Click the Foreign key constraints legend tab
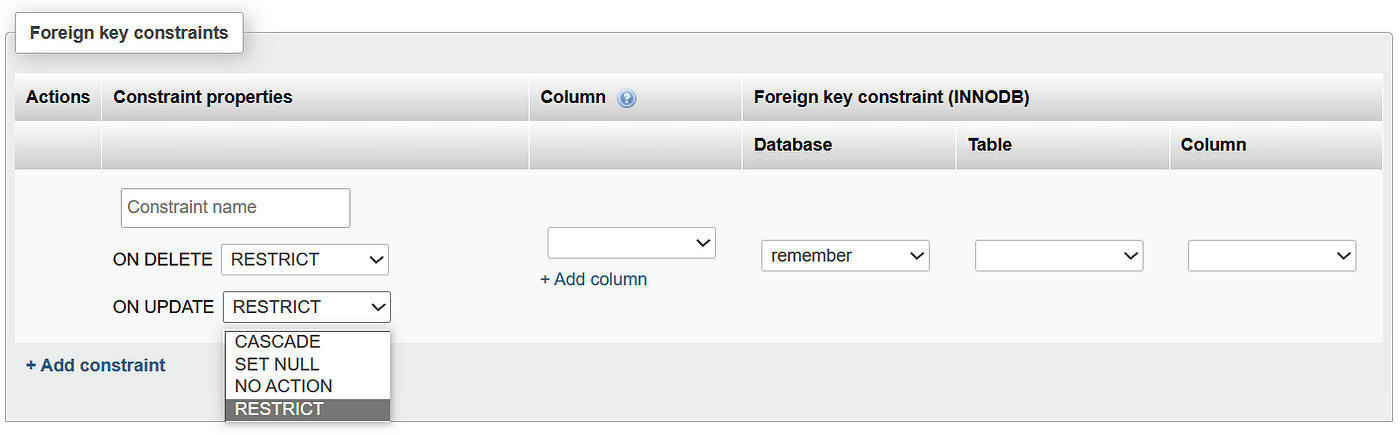This screenshot has height=435, width=1400. pyautogui.click(x=129, y=33)
